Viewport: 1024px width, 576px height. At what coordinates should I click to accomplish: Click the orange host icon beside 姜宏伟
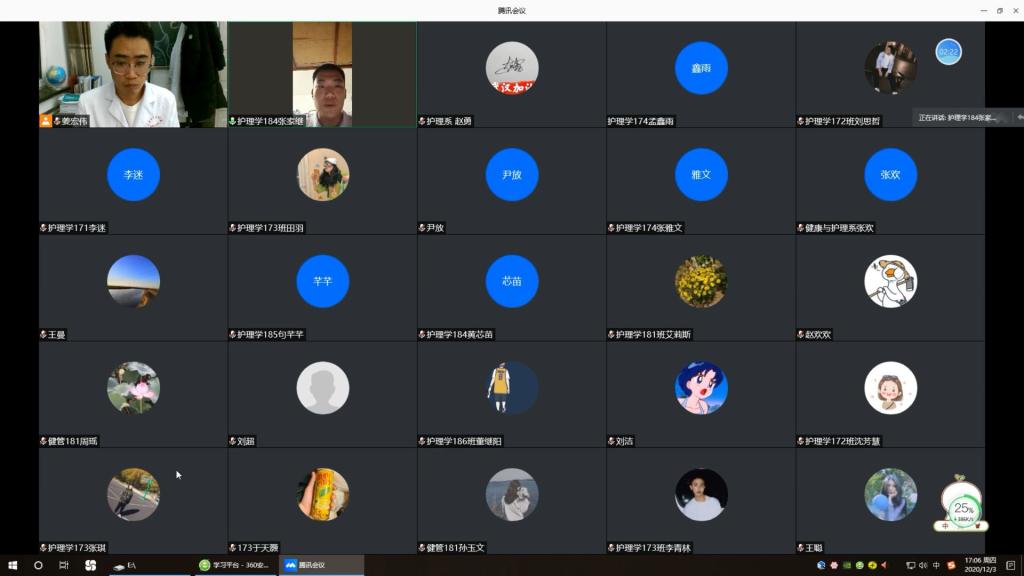pyautogui.click(x=45, y=121)
